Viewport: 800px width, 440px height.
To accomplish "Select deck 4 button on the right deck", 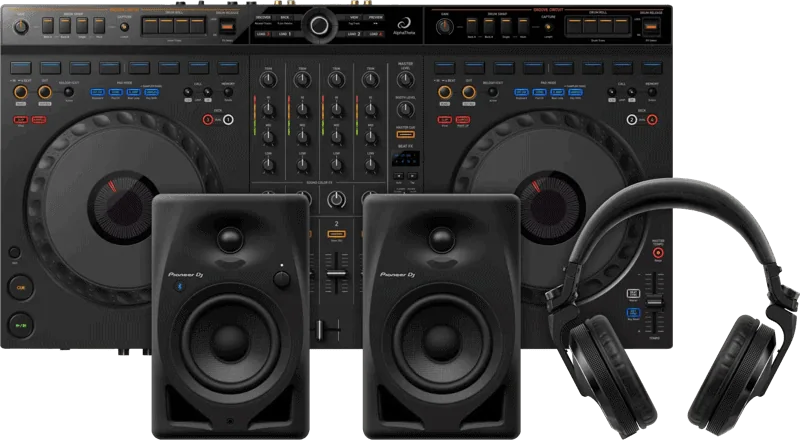I will point(652,119).
